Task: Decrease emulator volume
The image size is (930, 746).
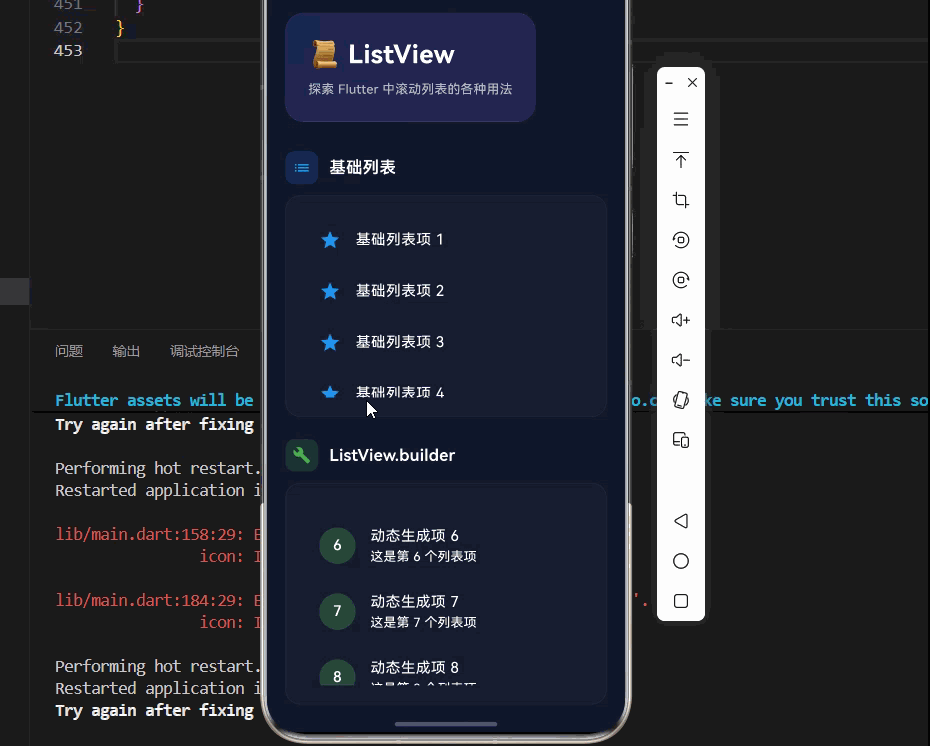Action: coord(681,360)
